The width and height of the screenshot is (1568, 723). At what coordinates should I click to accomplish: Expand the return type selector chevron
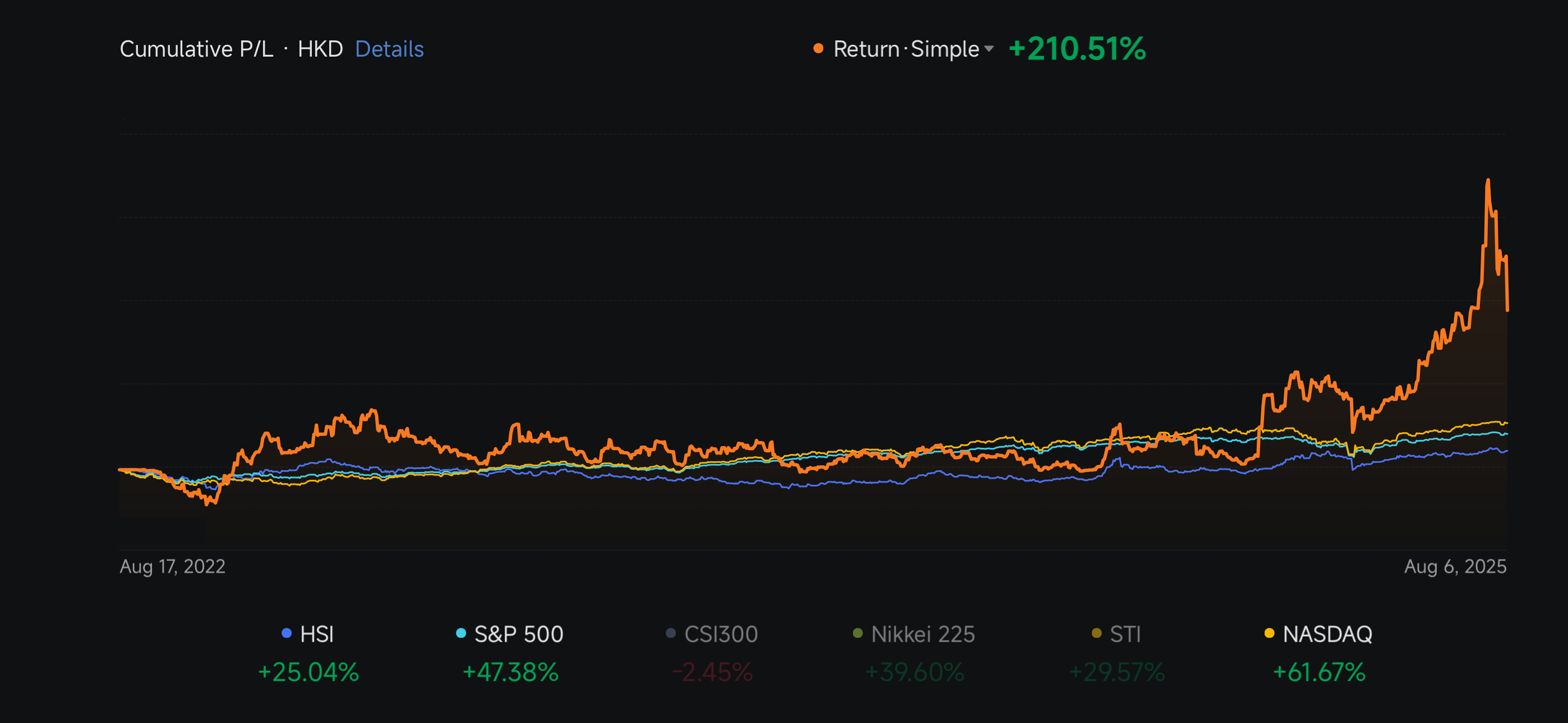988,49
